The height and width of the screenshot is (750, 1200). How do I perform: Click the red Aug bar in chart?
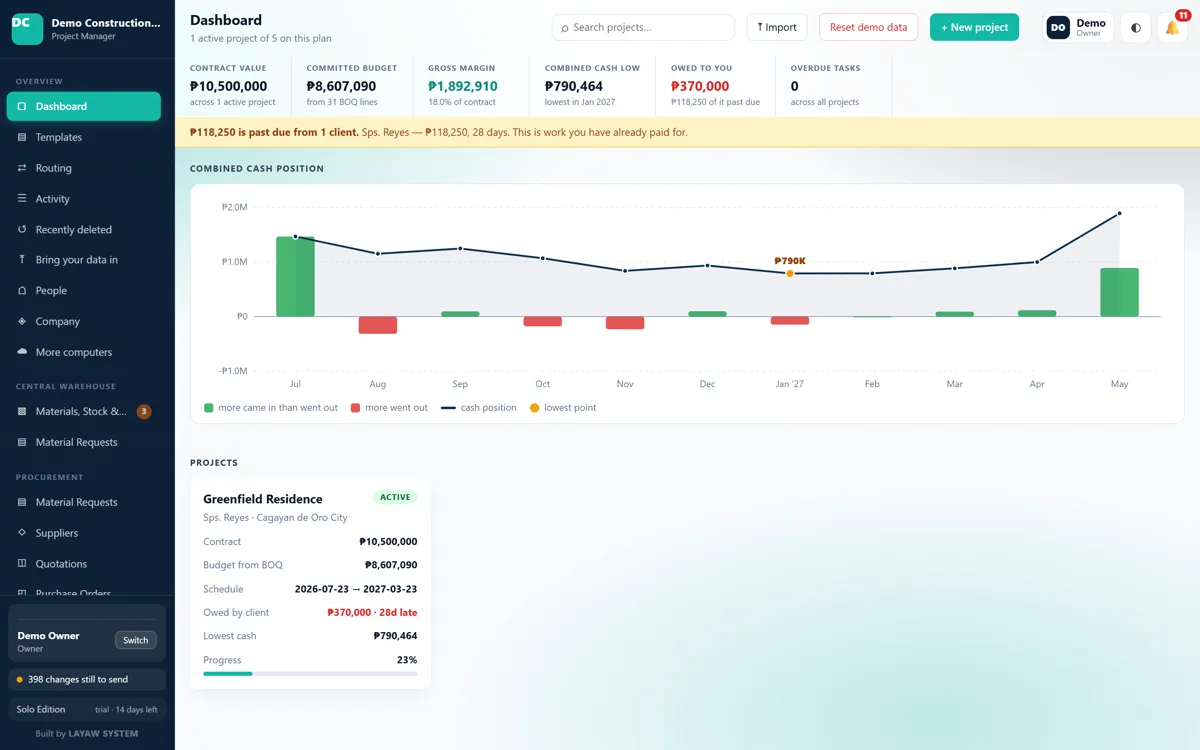378,325
